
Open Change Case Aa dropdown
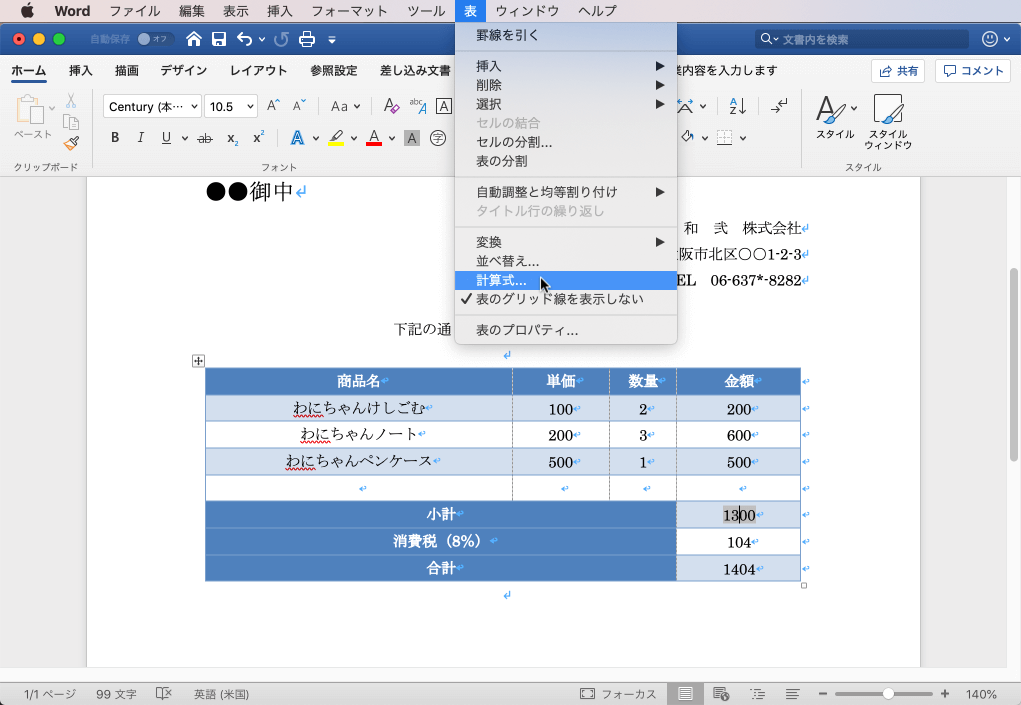(x=345, y=106)
